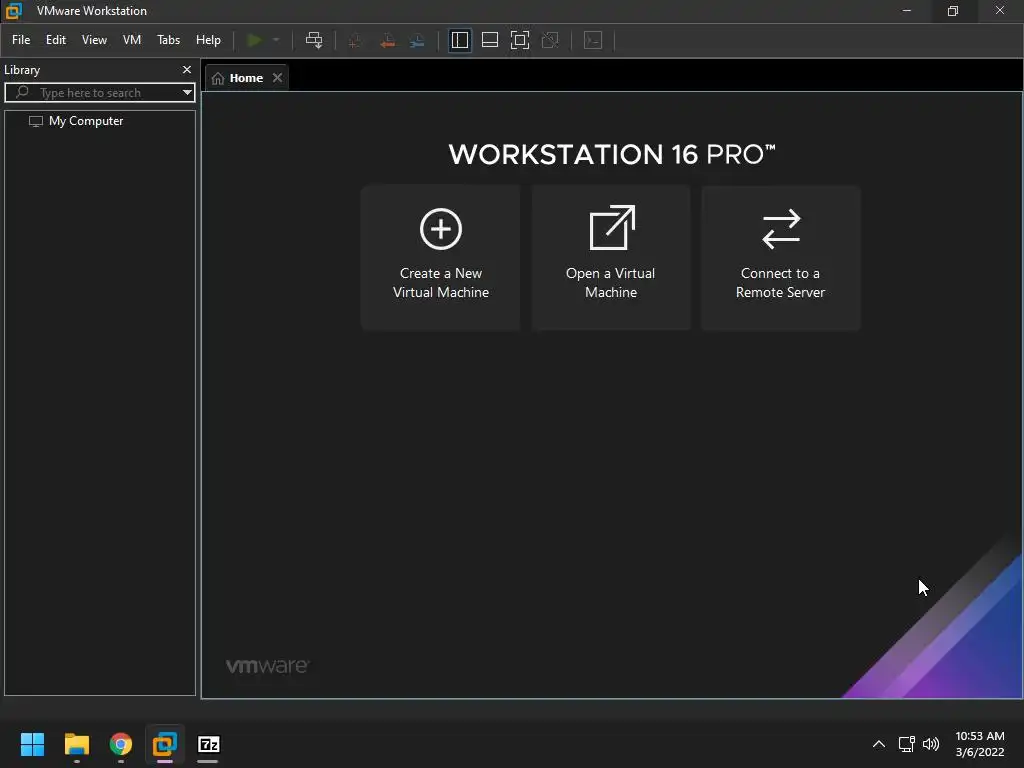Minimize the VMware Workstation window
Screen dimensions: 1024x768
coord(906,10)
